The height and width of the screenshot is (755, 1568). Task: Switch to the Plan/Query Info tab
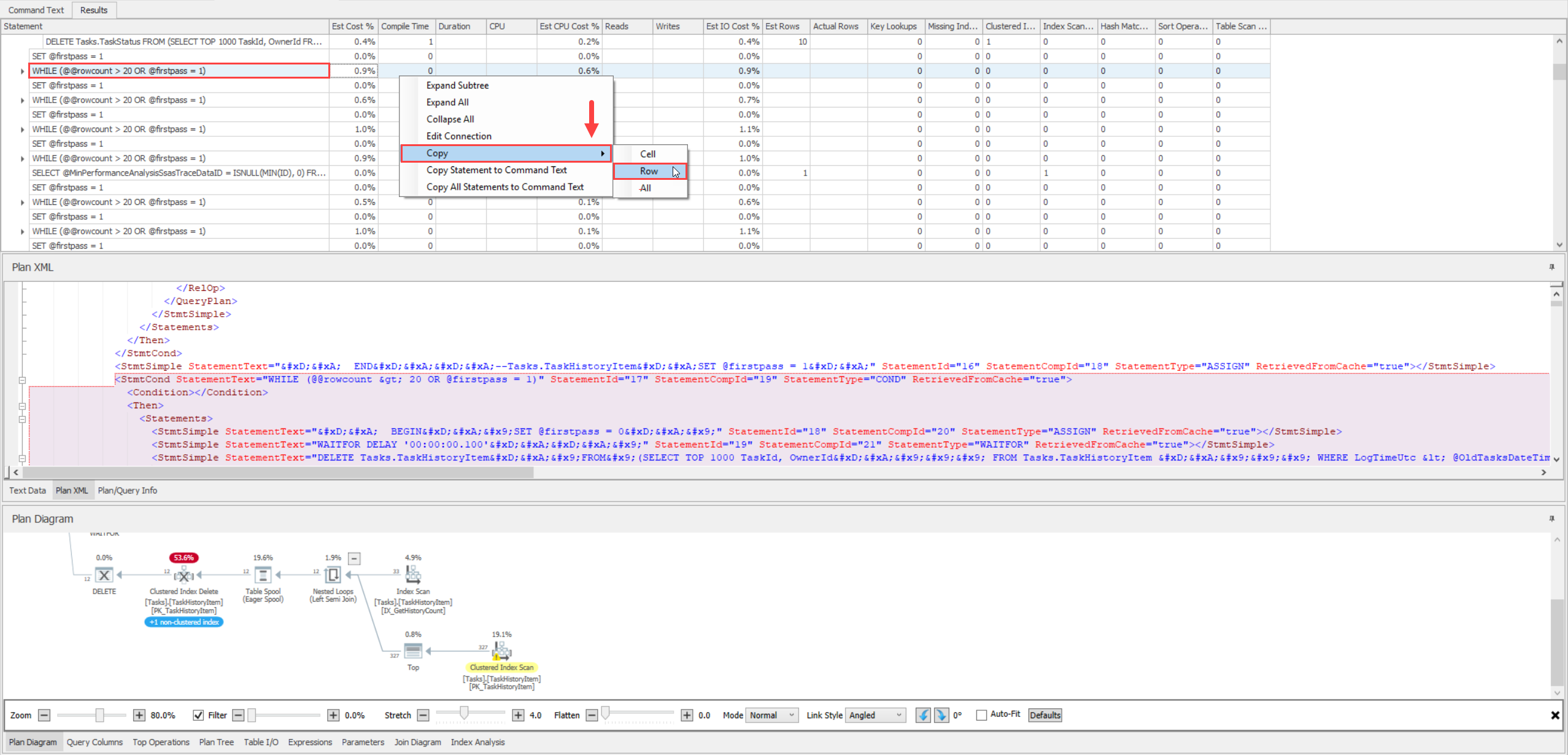pos(128,490)
